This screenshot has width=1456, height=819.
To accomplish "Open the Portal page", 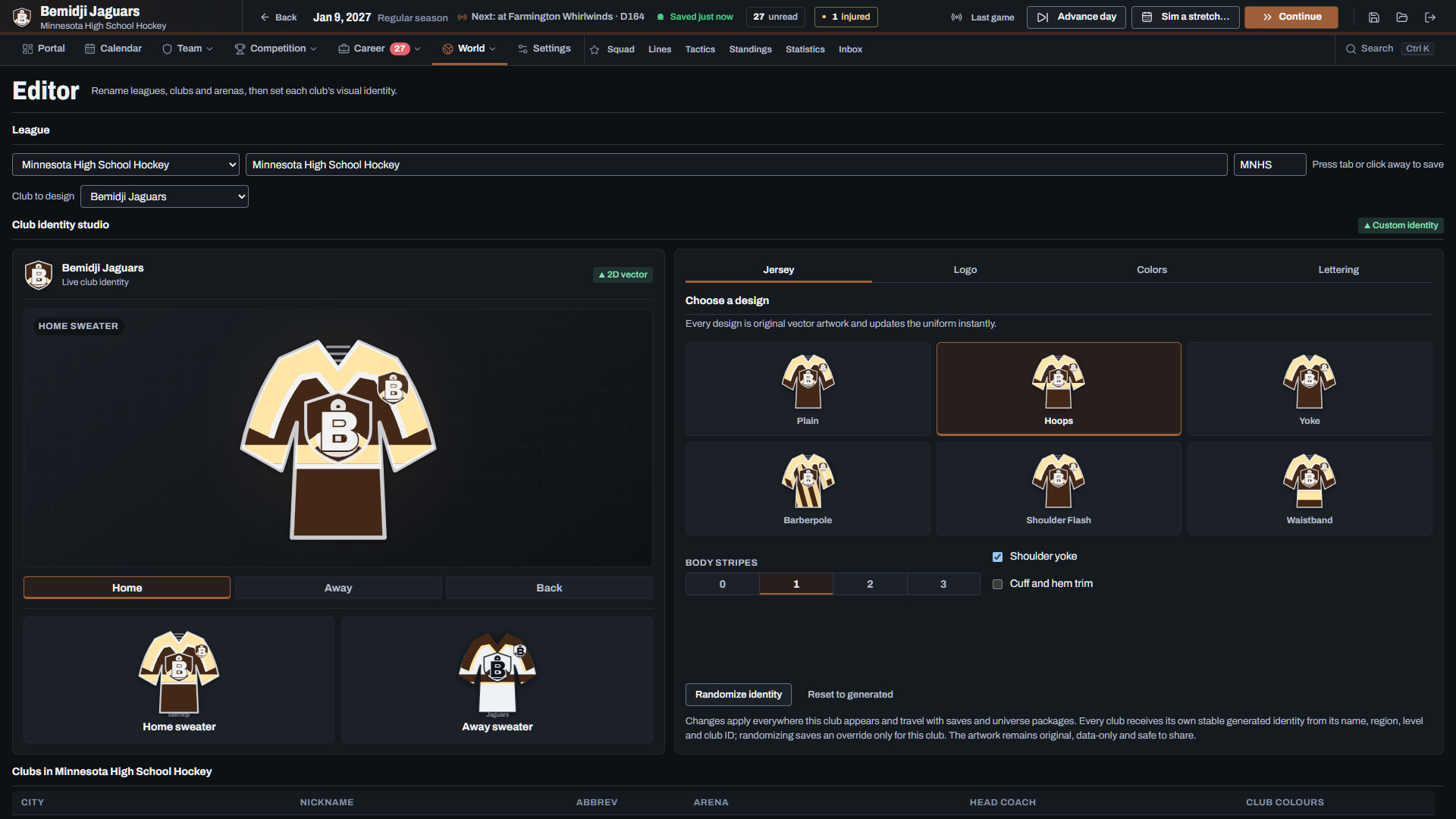I will [44, 49].
